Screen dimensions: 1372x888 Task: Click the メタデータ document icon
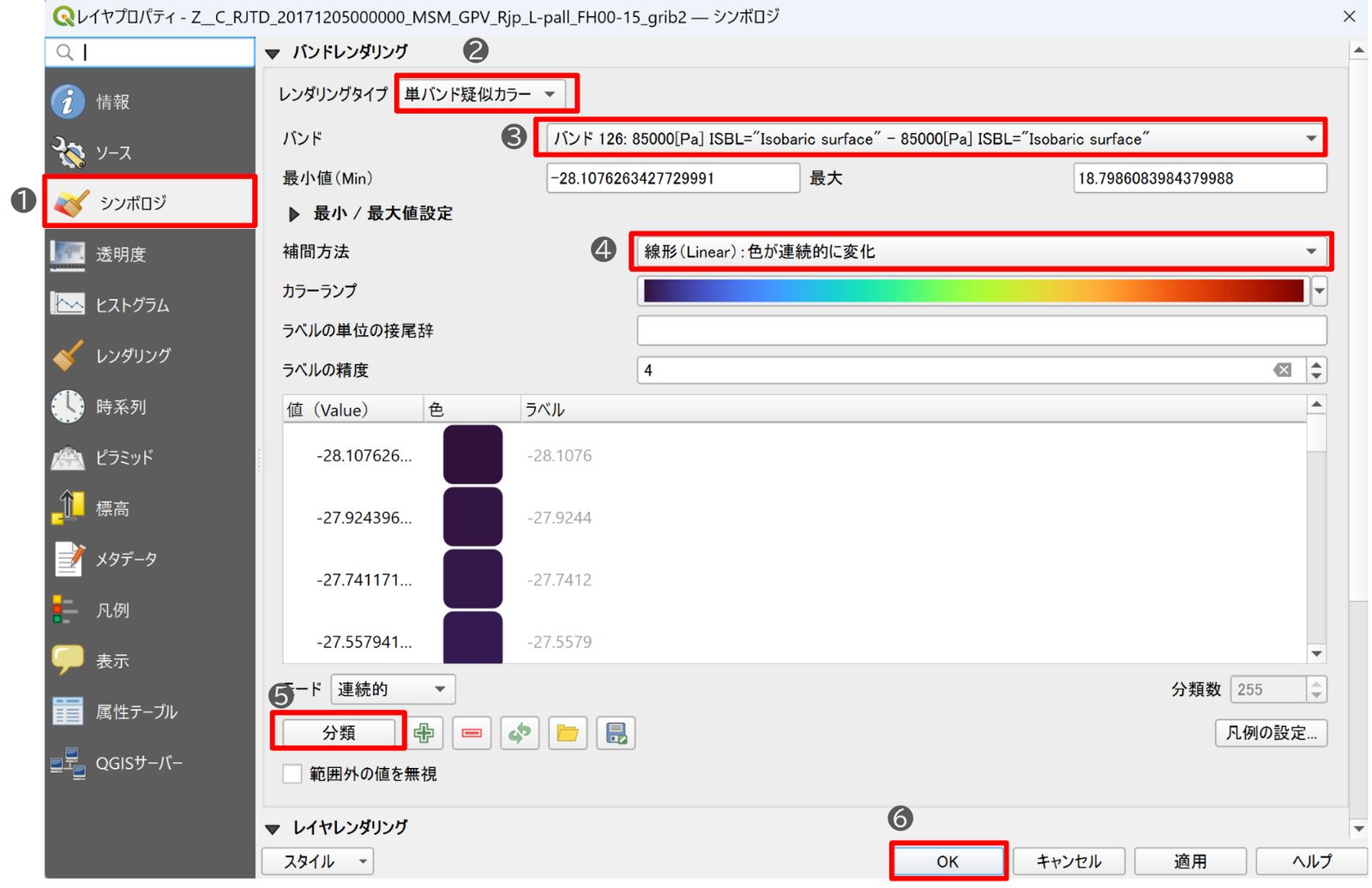click(x=68, y=559)
